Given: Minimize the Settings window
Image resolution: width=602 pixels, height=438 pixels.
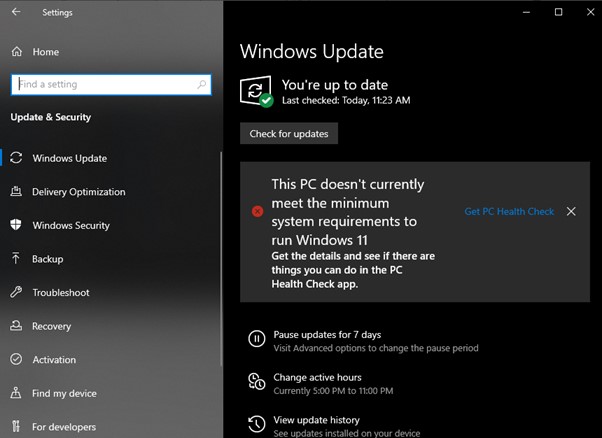Looking at the screenshot, I should (x=526, y=12).
